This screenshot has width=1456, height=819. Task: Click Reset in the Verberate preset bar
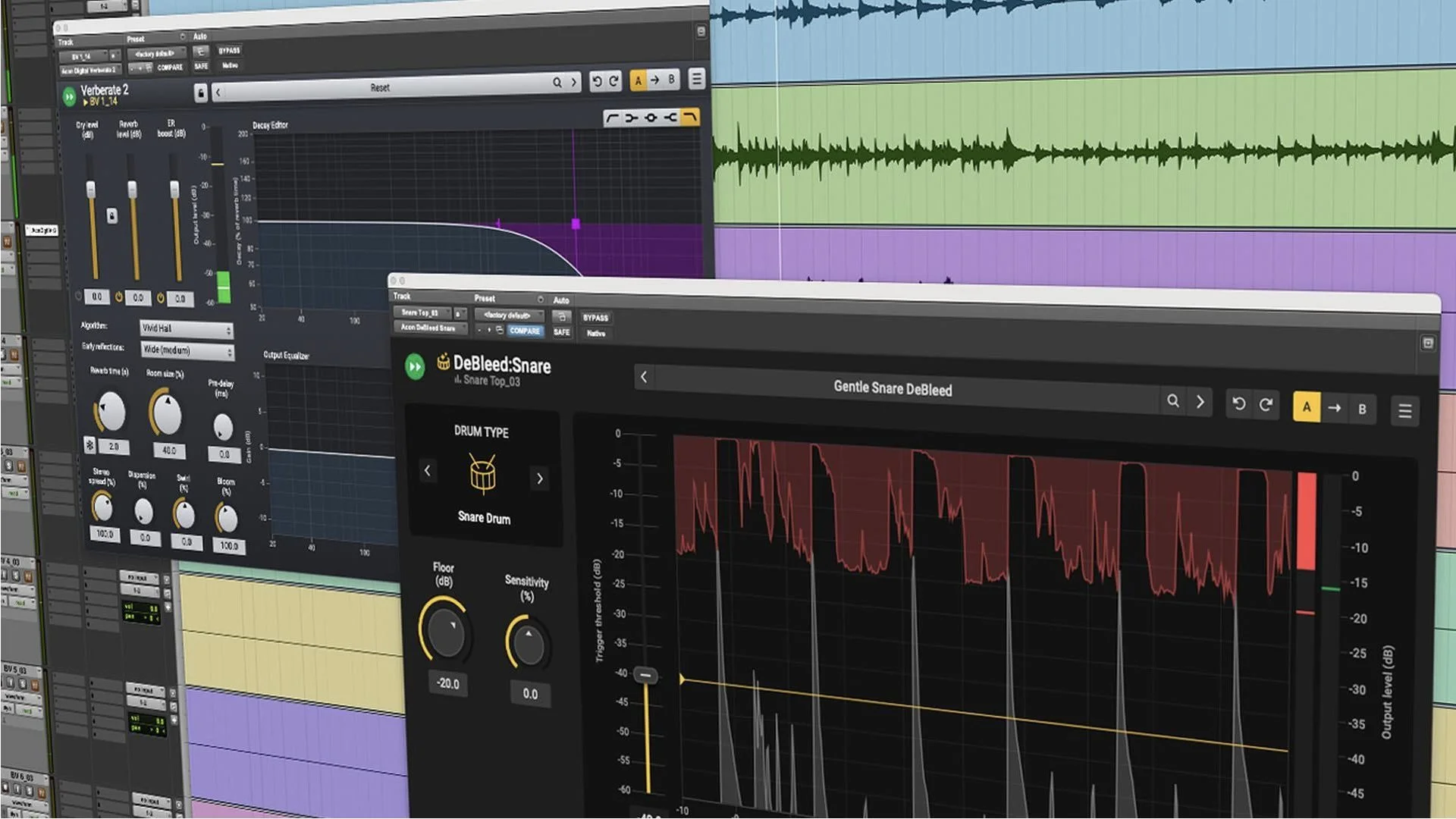(379, 87)
